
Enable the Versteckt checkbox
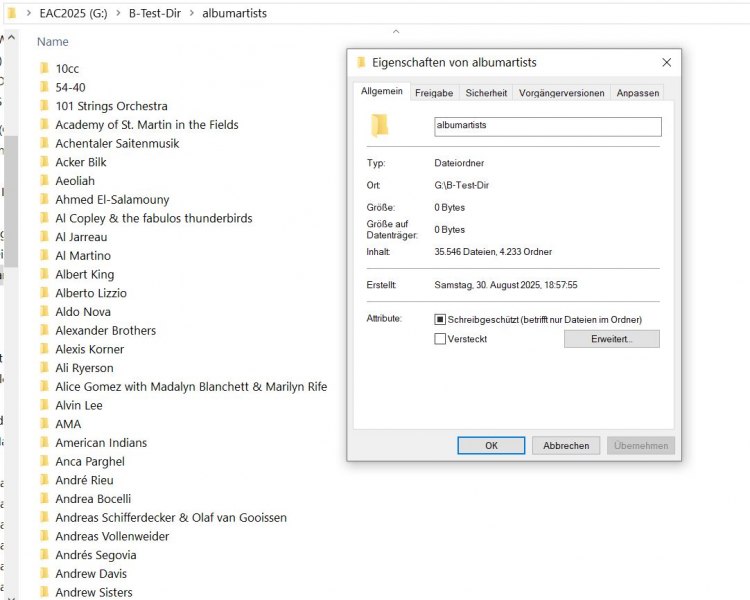point(440,339)
